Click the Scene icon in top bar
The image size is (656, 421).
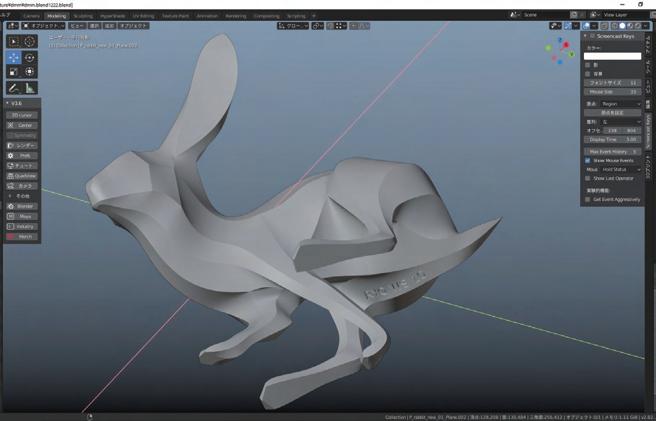(x=514, y=15)
